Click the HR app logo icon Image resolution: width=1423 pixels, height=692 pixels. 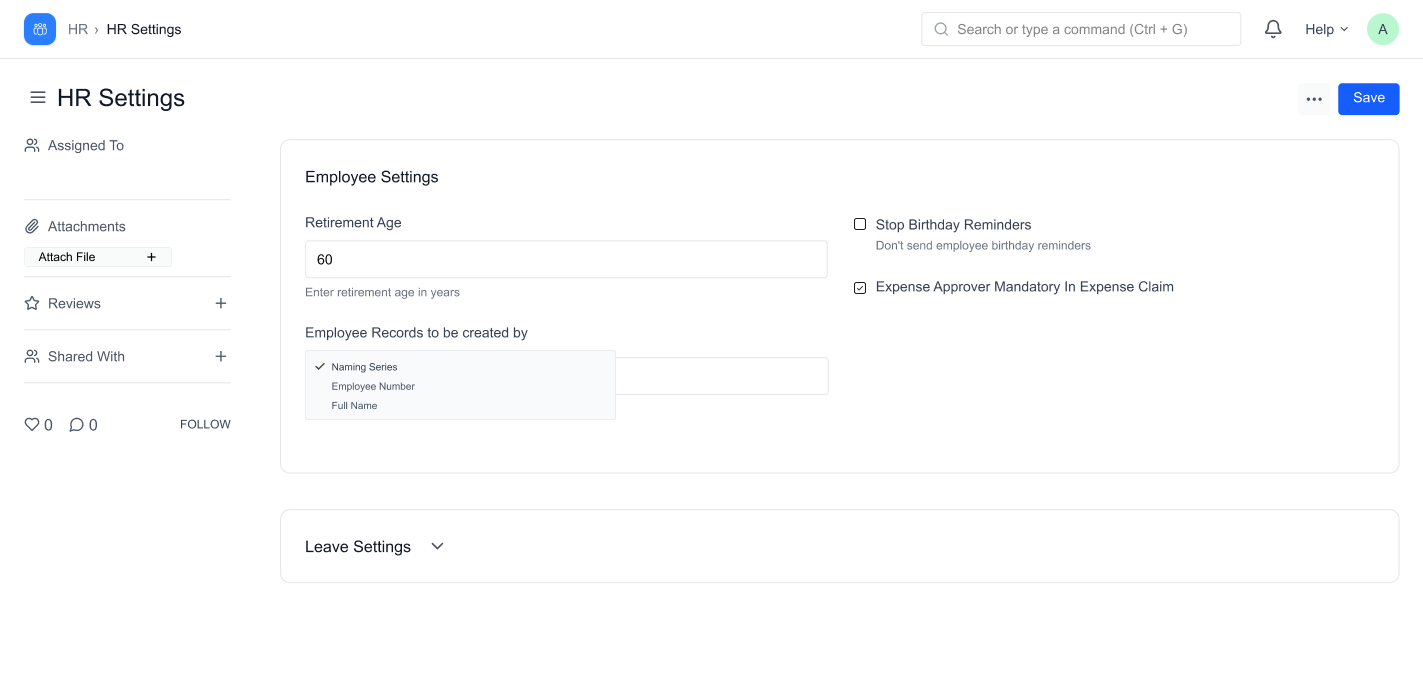coord(40,29)
